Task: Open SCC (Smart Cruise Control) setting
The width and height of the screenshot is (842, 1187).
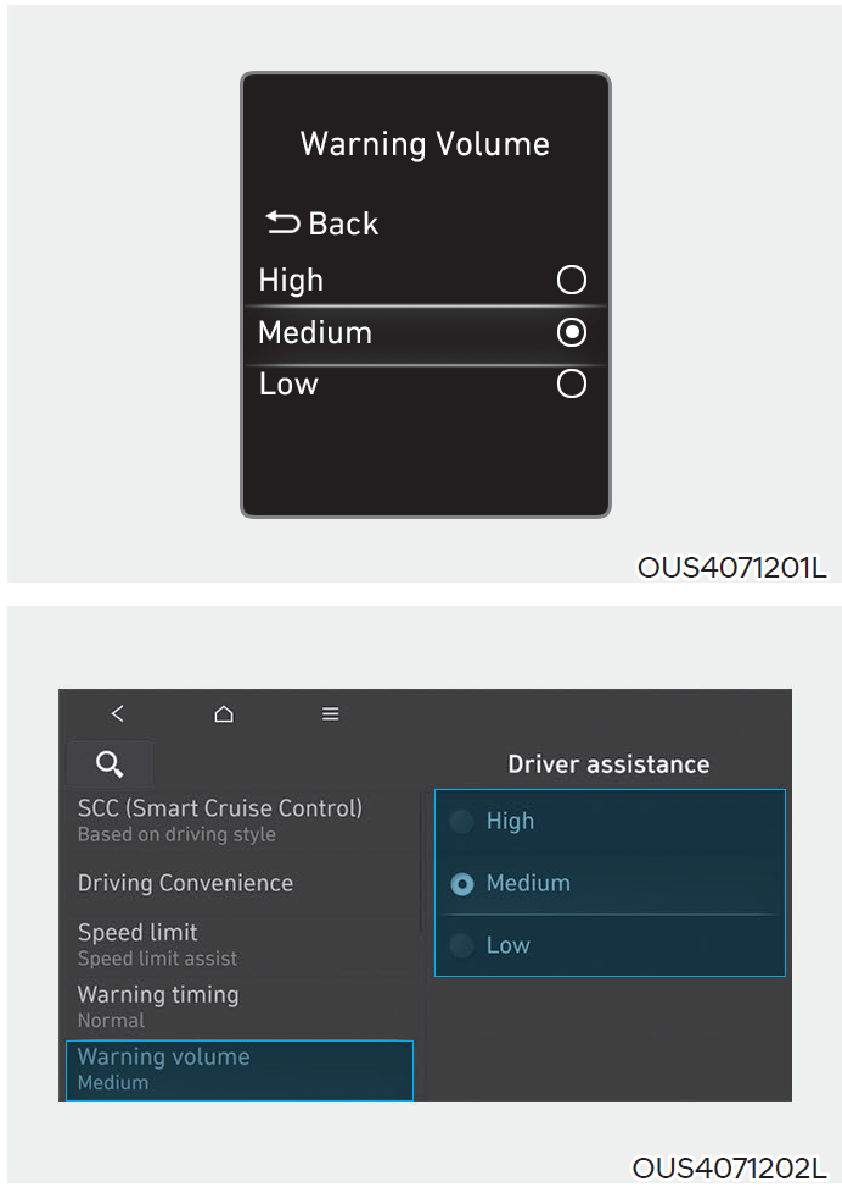Action: 241,821
